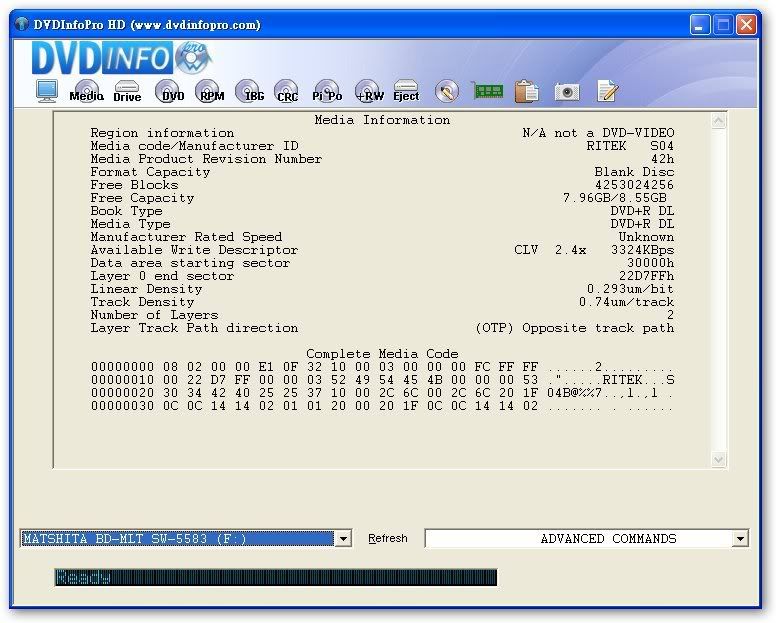Click the Region information label
The height and width of the screenshot is (623, 776).
pos(162,133)
